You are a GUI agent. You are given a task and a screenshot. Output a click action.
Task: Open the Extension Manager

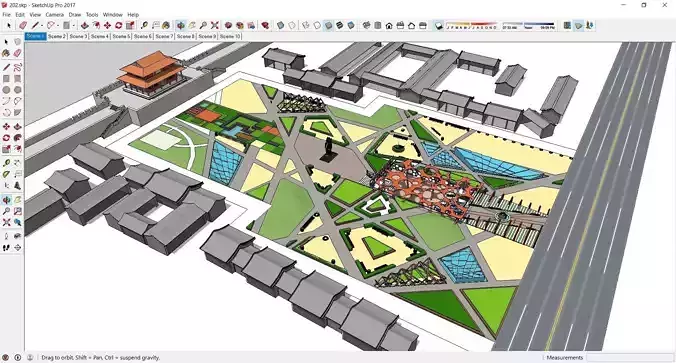[265, 25]
